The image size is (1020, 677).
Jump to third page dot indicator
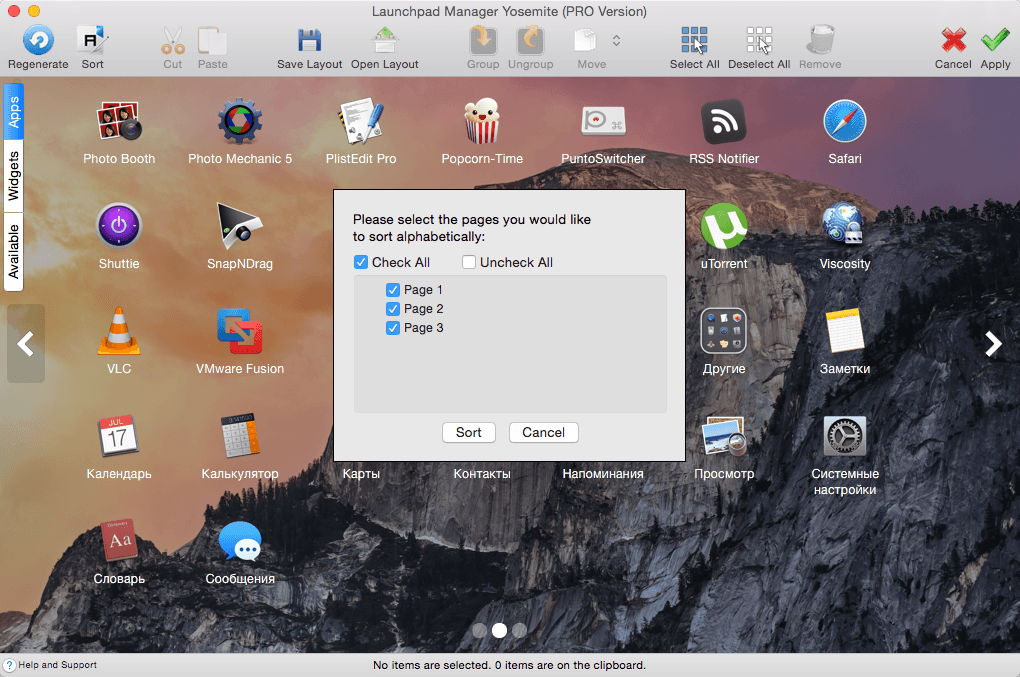tap(519, 630)
